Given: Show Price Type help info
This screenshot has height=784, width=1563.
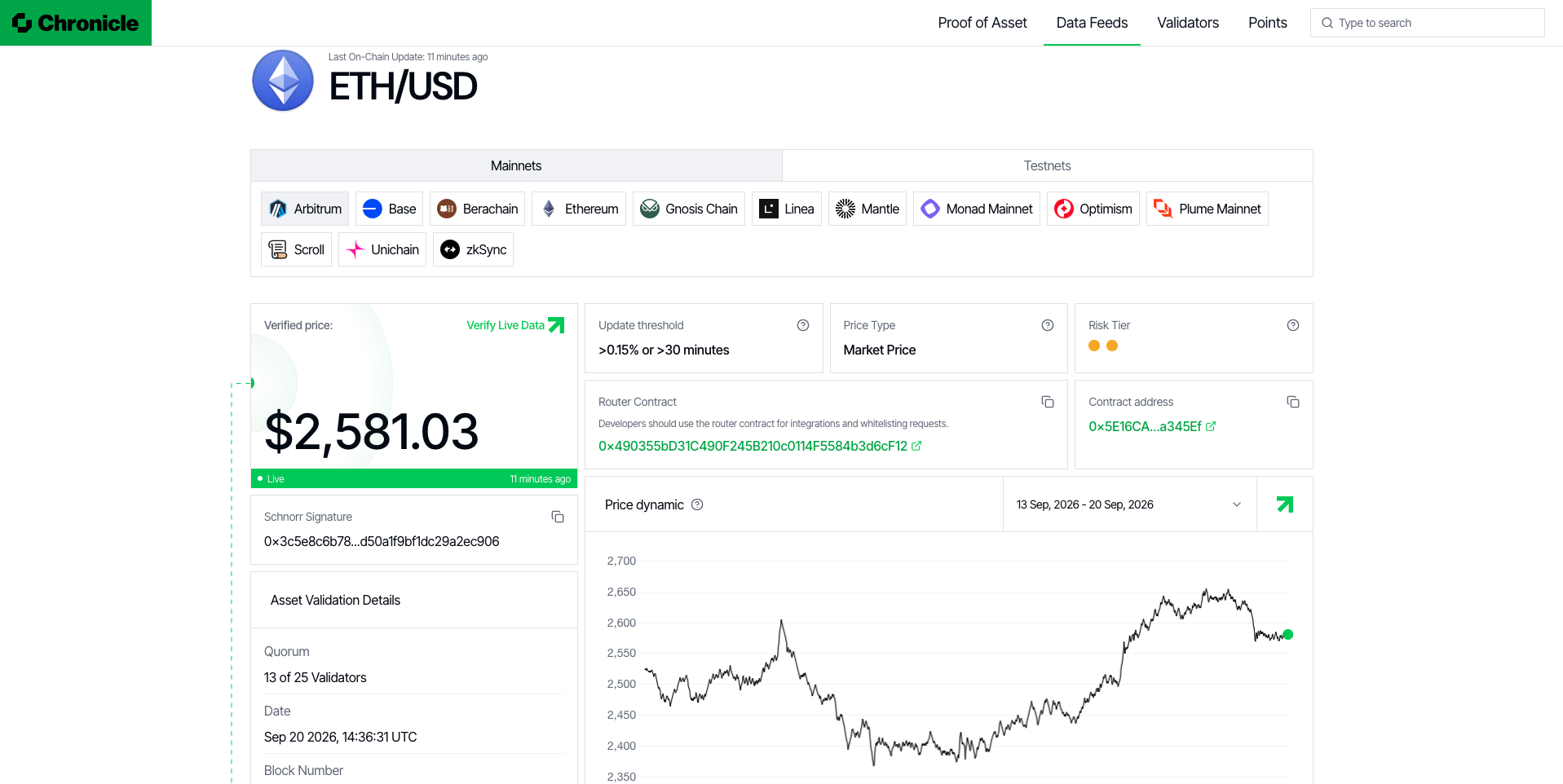Looking at the screenshot, I should (x=1048, y=325).
